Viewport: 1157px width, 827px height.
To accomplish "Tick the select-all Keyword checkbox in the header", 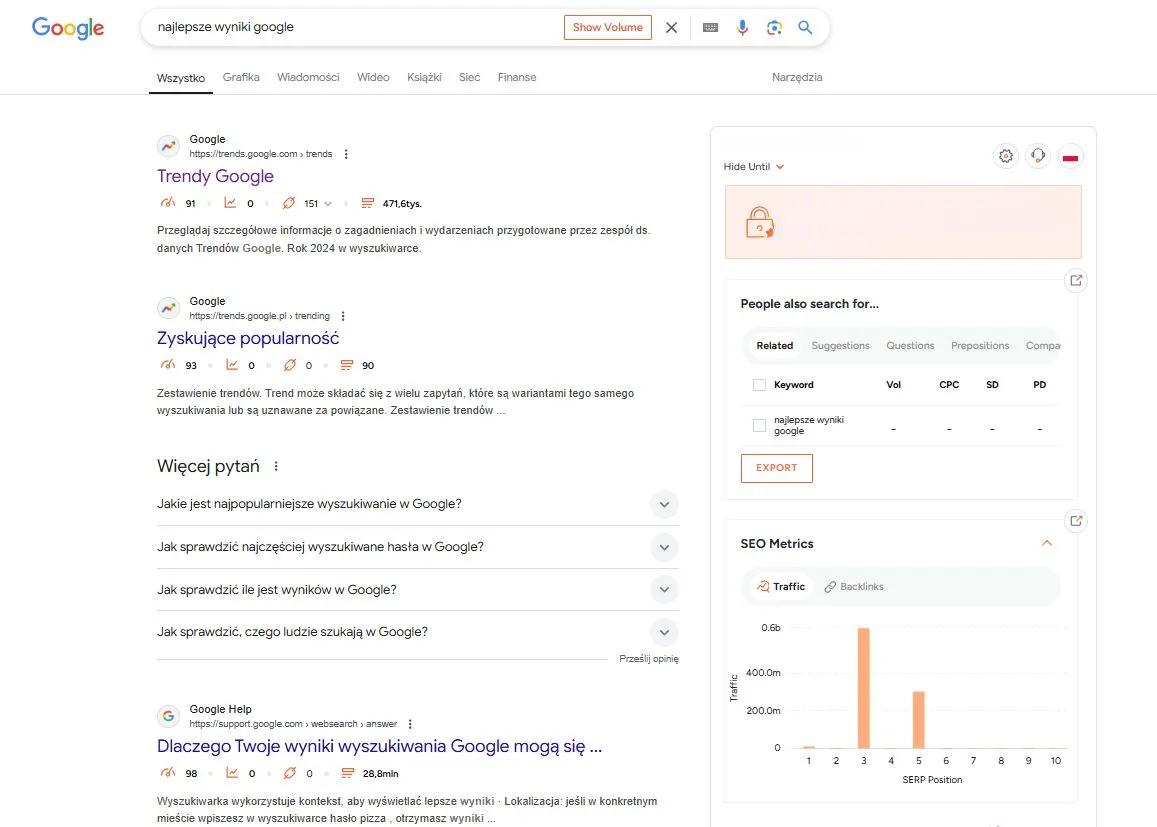I will tap(759, 385).
